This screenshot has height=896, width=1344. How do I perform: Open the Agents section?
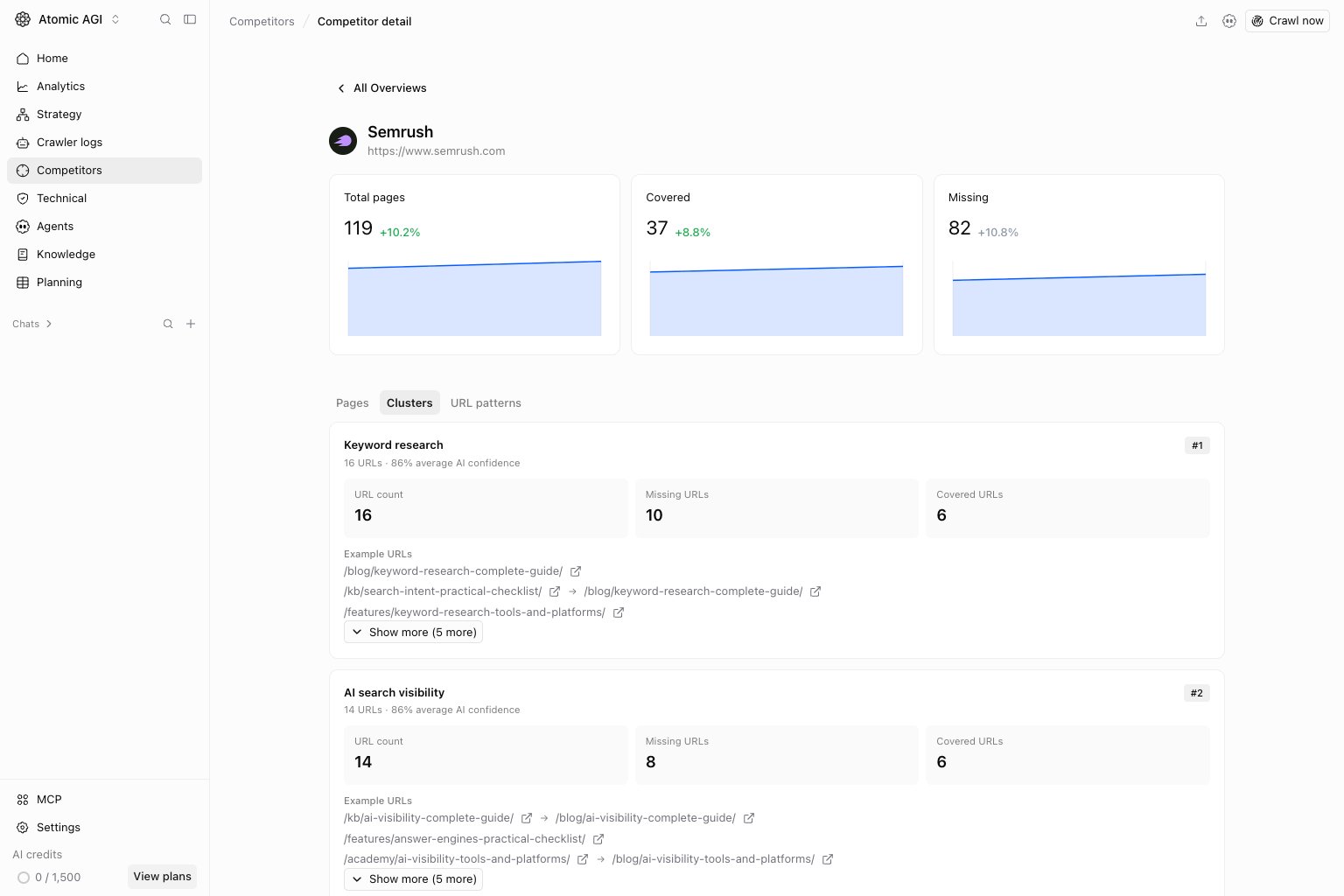[x=104, y=227]
